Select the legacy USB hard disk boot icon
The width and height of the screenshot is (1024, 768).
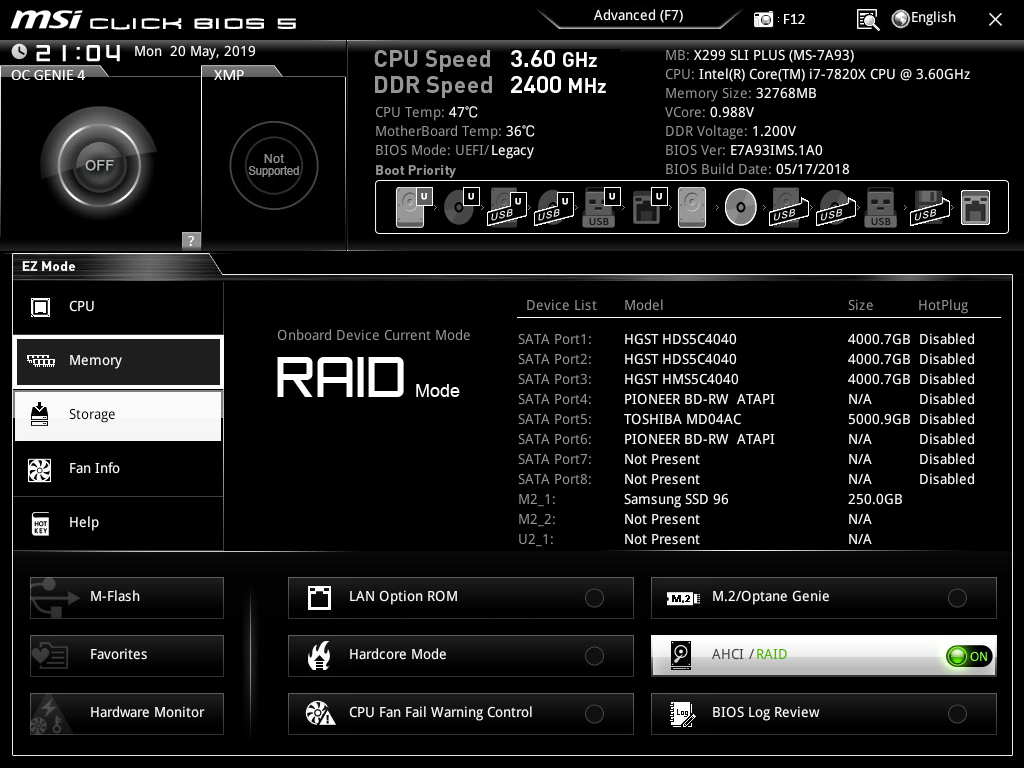(x=789, y=207)
